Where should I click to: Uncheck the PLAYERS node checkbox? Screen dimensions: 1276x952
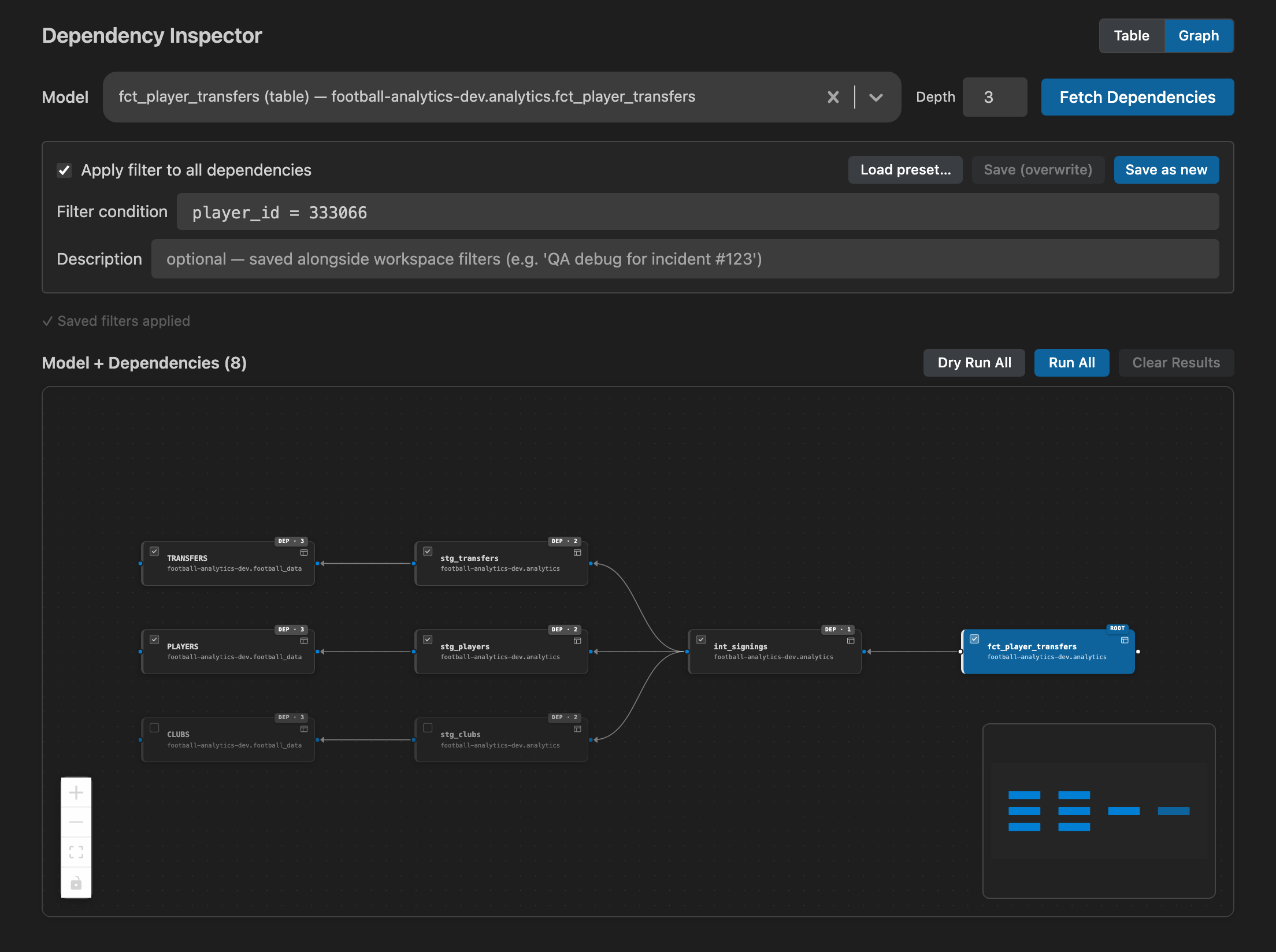click(154, 639)
